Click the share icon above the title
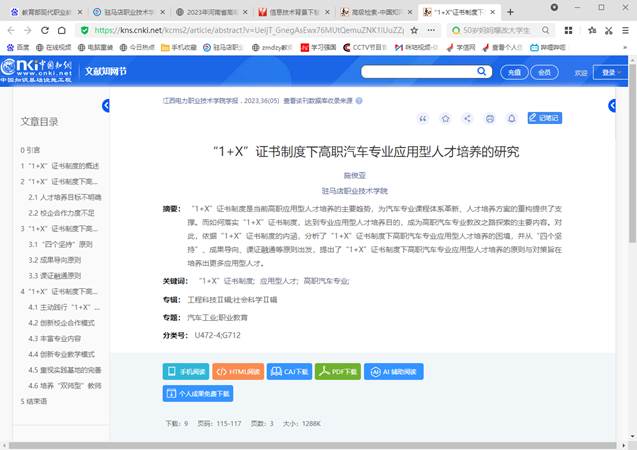 point(468,119)
